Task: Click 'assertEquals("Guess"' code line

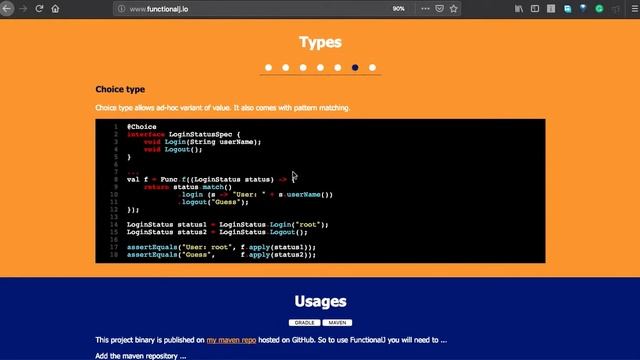Action: coord(221,255)
